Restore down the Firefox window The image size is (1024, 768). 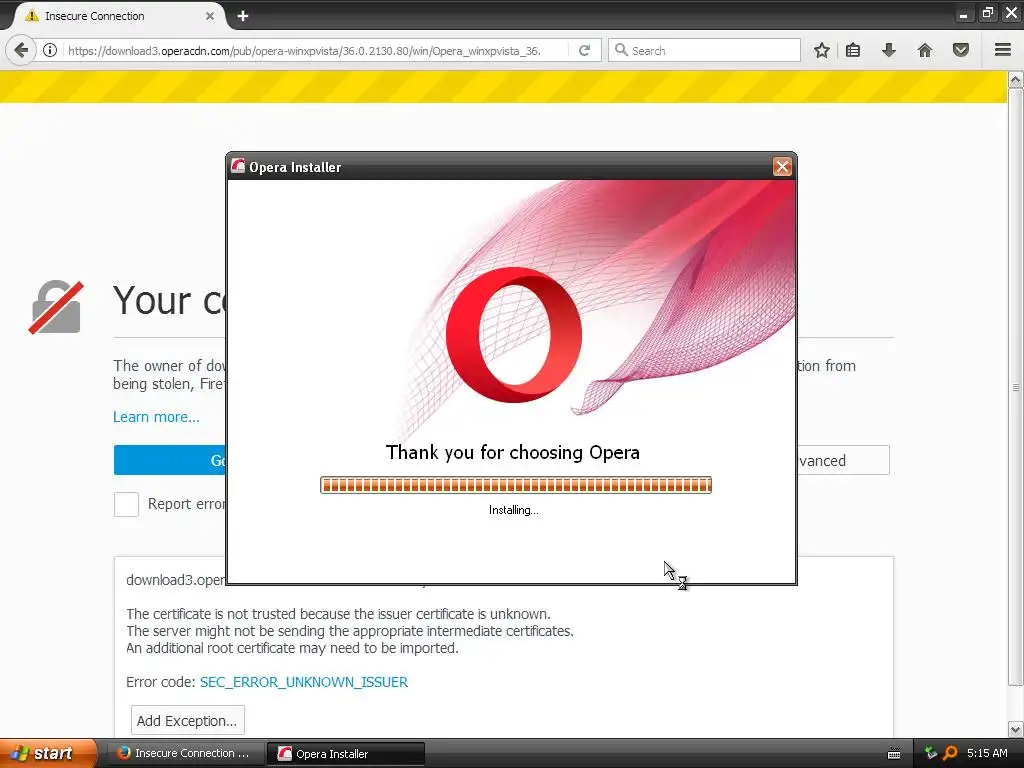987,13
